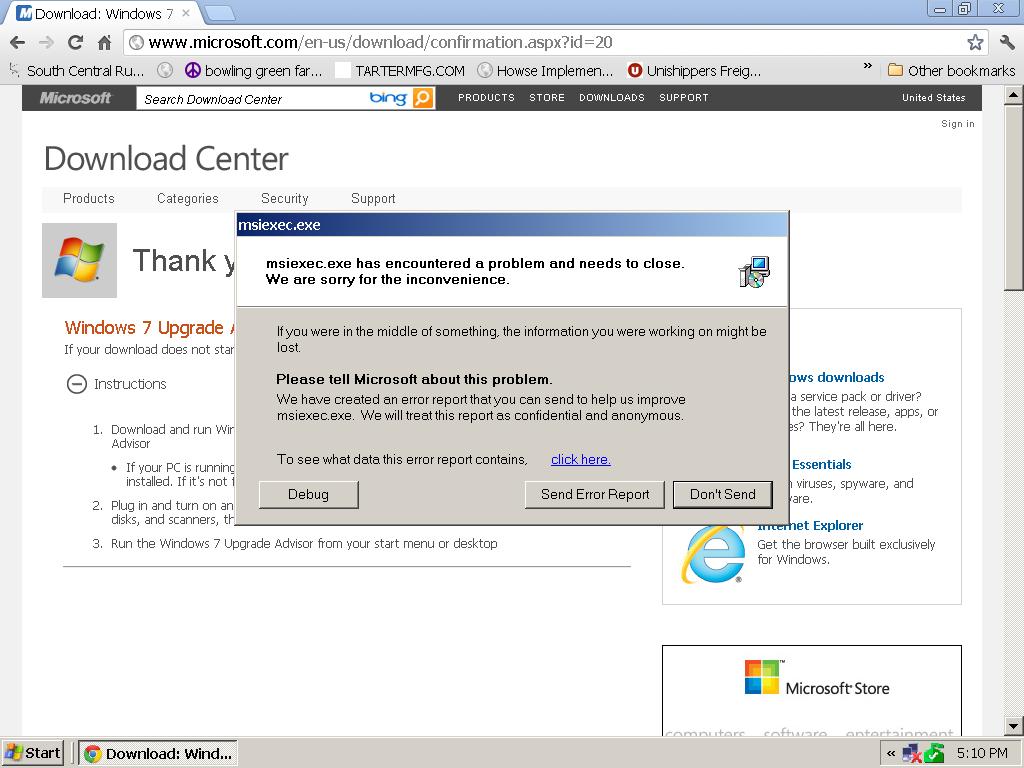Image resolution: width=1024 pixels, height=768 pixels.
Task: Select the Categories tab in Download Center
Action: pos(187,199)
